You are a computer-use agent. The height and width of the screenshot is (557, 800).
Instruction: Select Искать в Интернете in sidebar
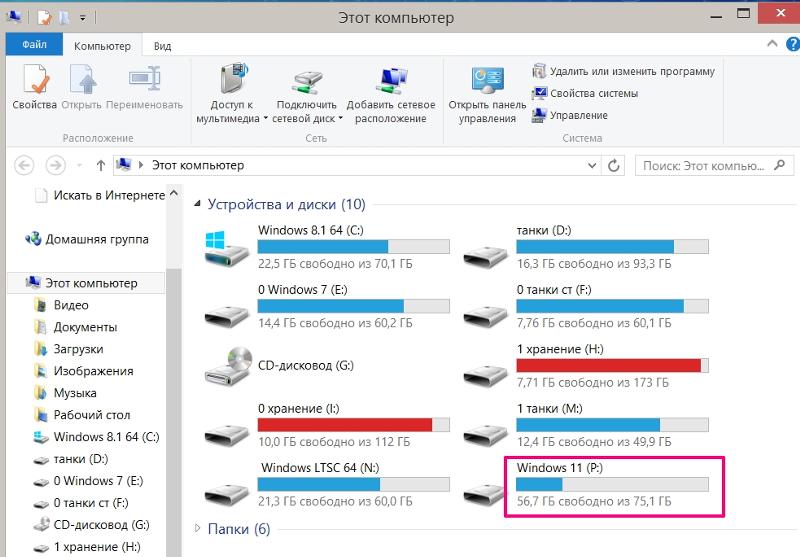pos(99,195)
